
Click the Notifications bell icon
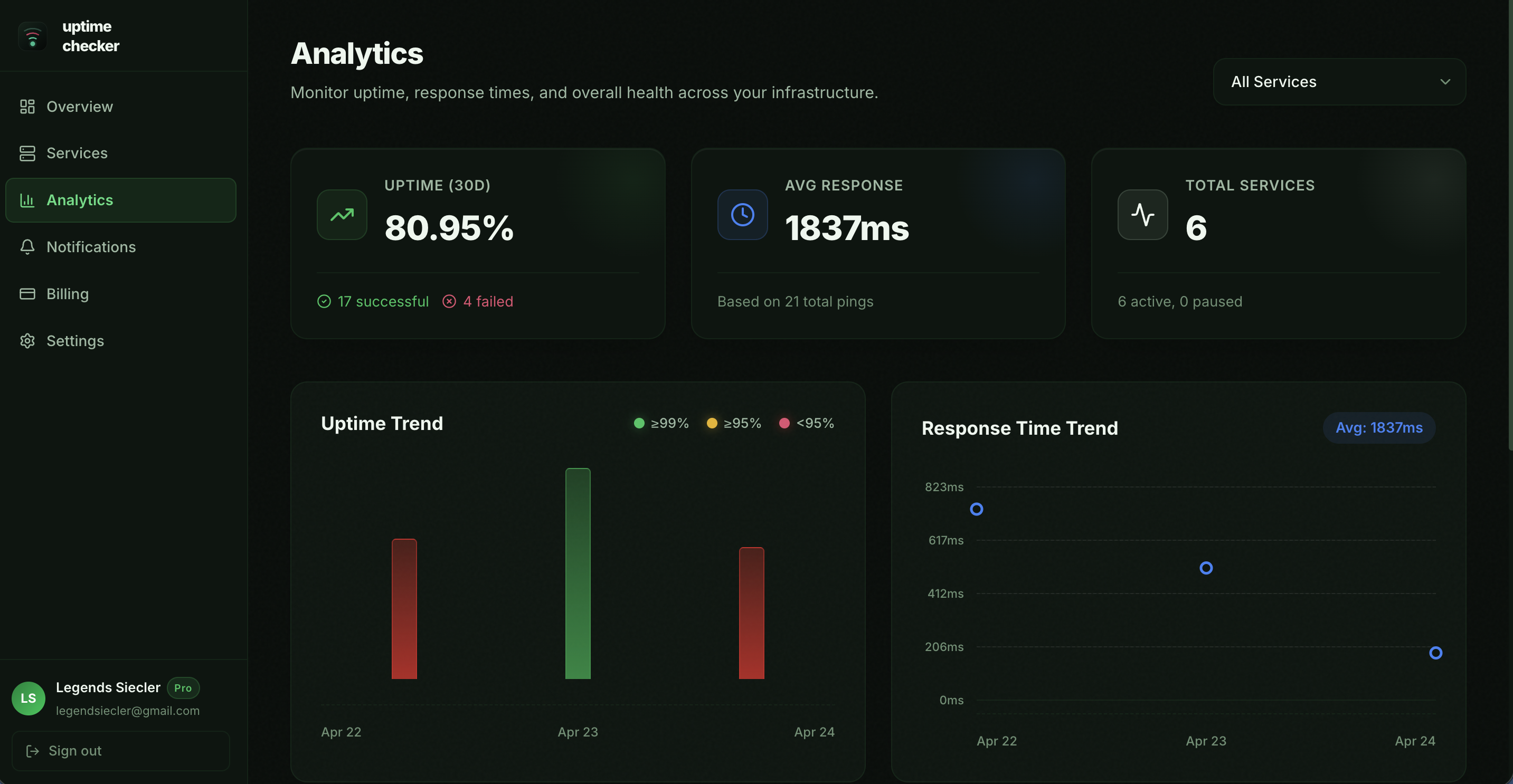click(x=27, y=247)
